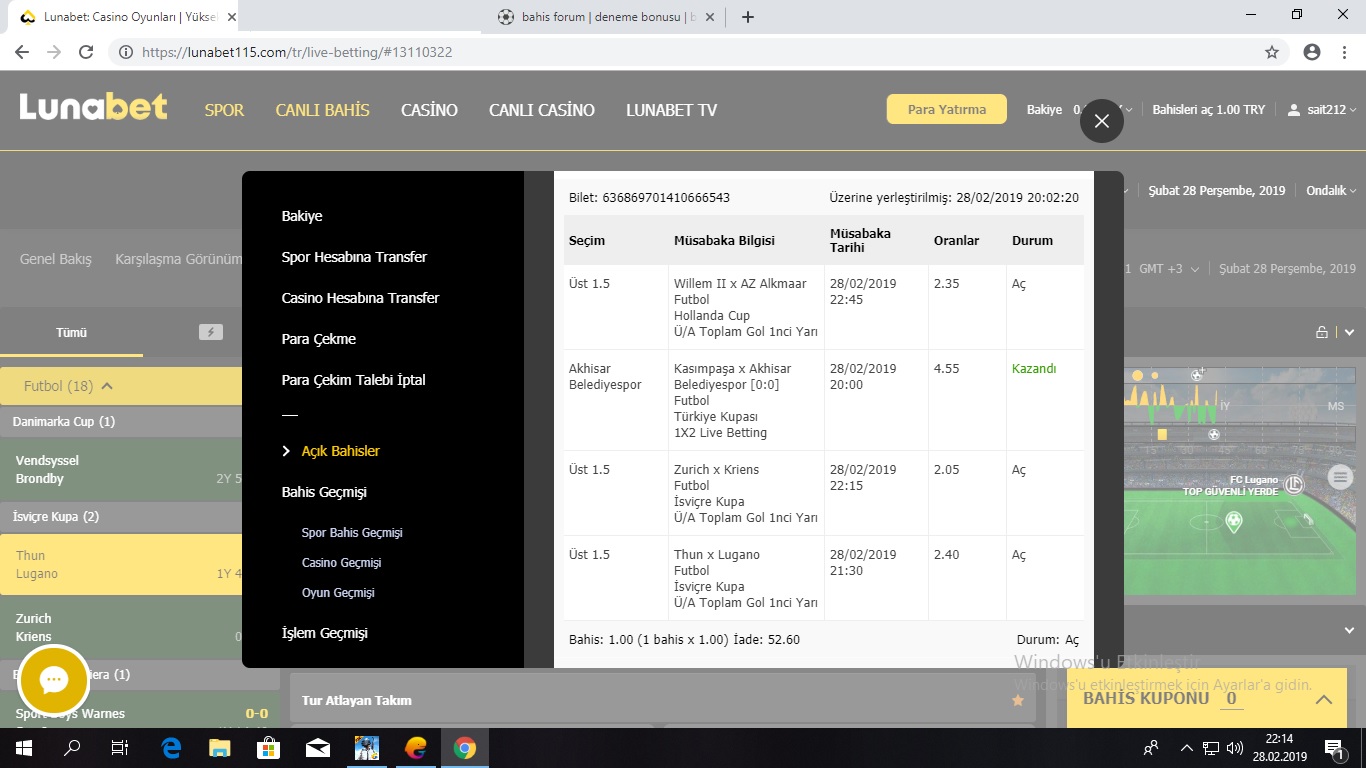The image size is (1366, 768).
Task: Expand the chevron beside the lock icon
Action: click(x=1349, y=332)
